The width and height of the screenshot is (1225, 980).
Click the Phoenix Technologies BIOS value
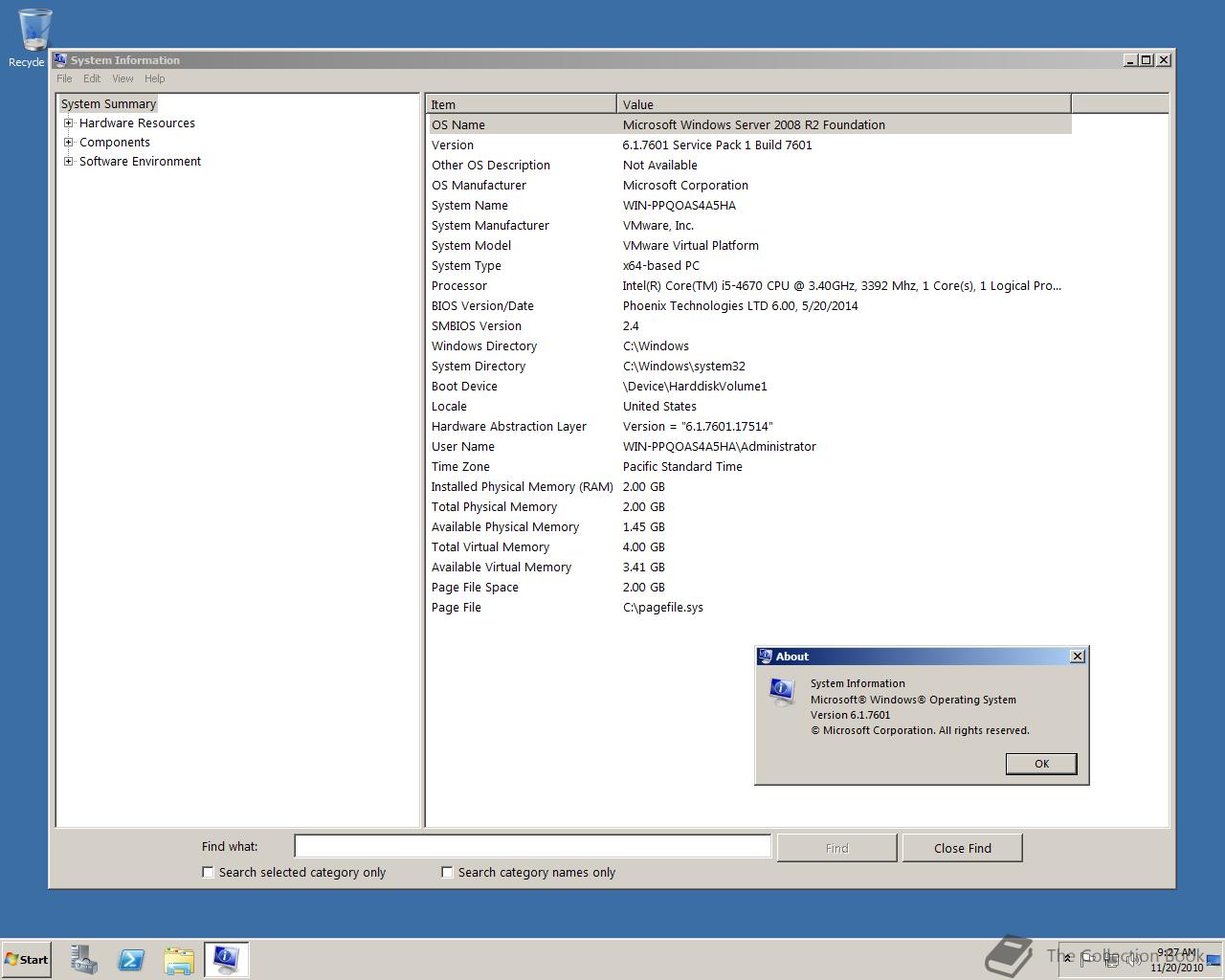click(740, 305)
